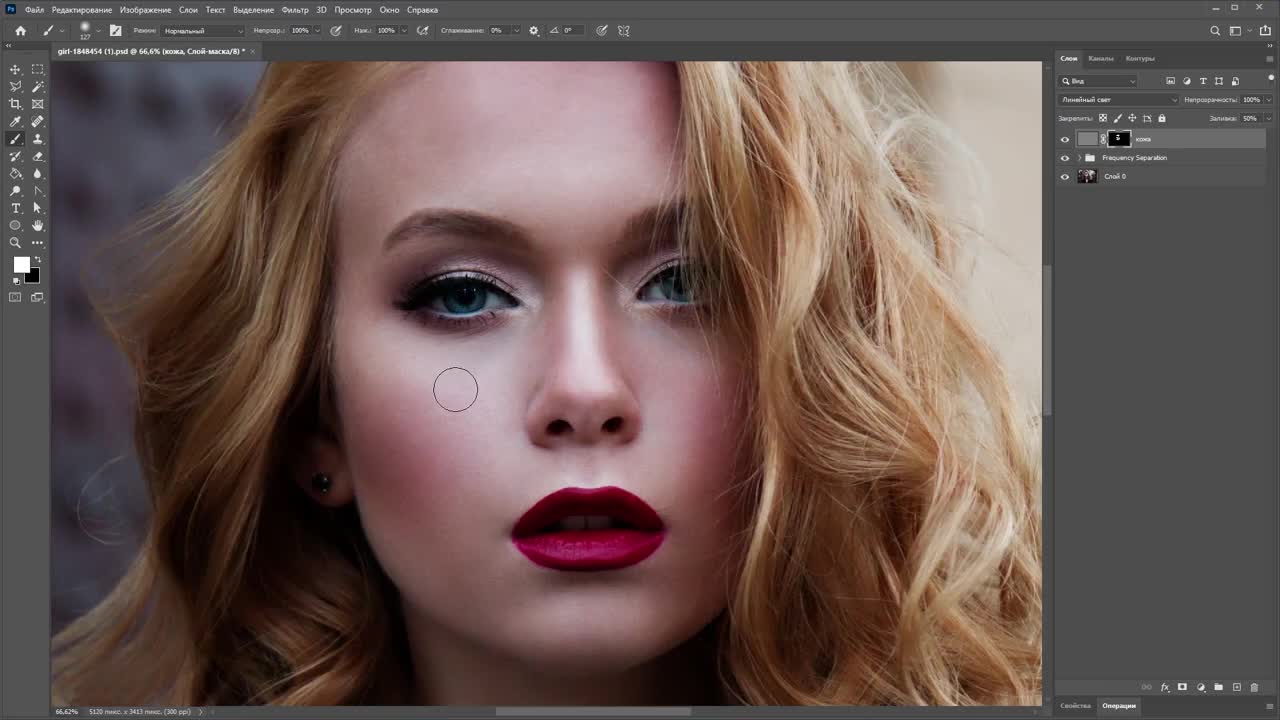
Task: Open the Фильтр menu
Action: coord(295,10)
